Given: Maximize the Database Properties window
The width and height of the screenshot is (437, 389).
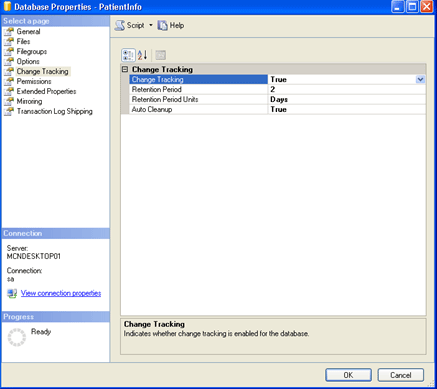Looking at the screenshot, I should [x=412, y=7].
